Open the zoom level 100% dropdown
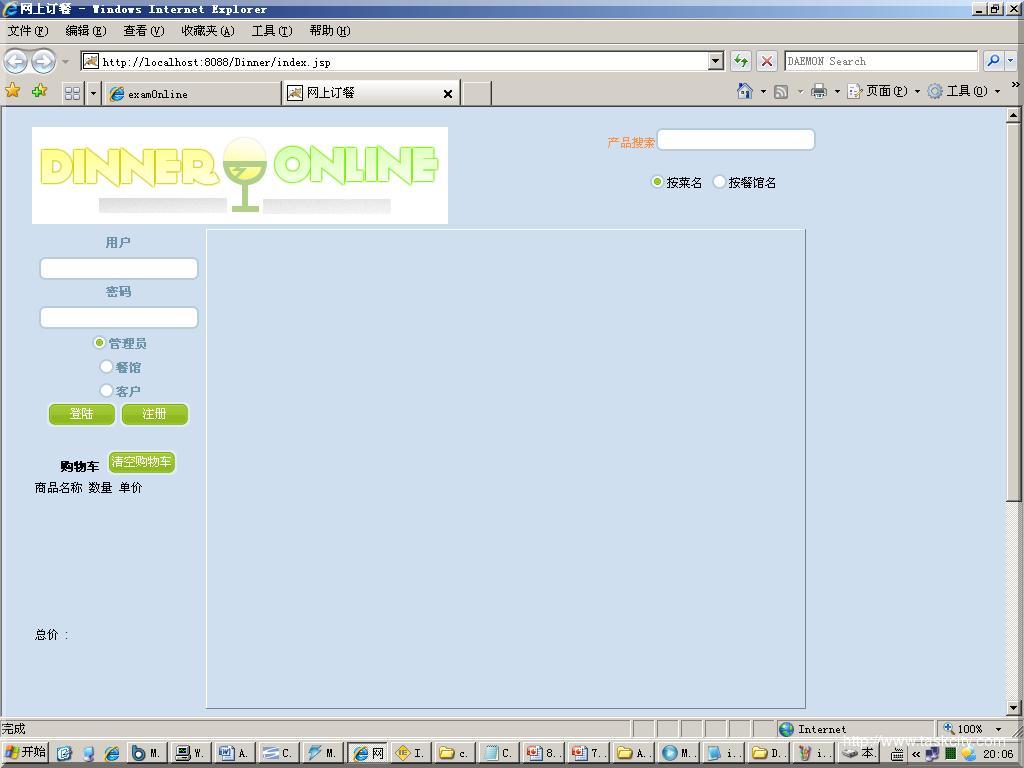The width and height of the screenshot is (1024, 768). (x=998, y=729)
